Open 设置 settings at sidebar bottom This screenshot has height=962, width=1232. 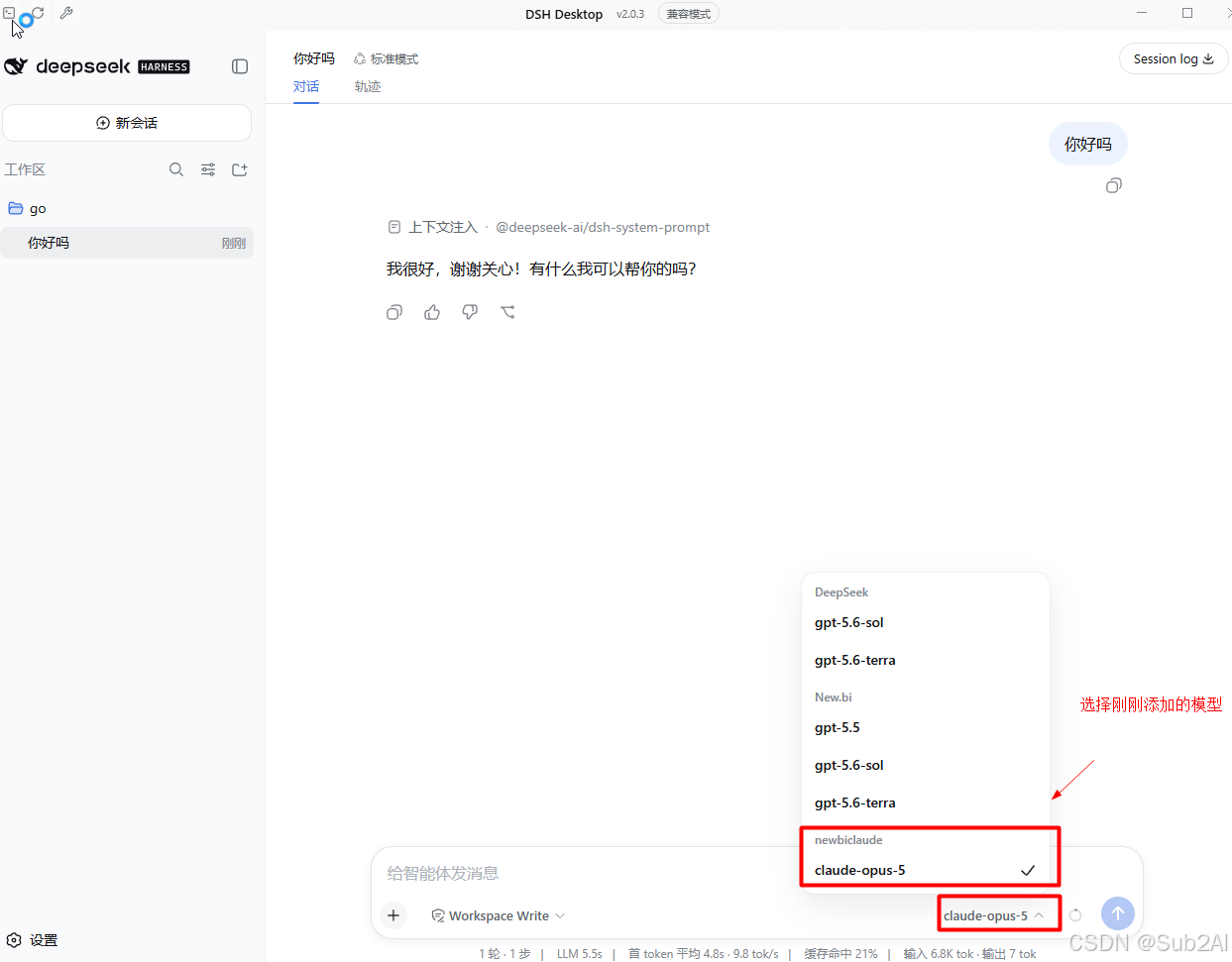coord(32,940)
